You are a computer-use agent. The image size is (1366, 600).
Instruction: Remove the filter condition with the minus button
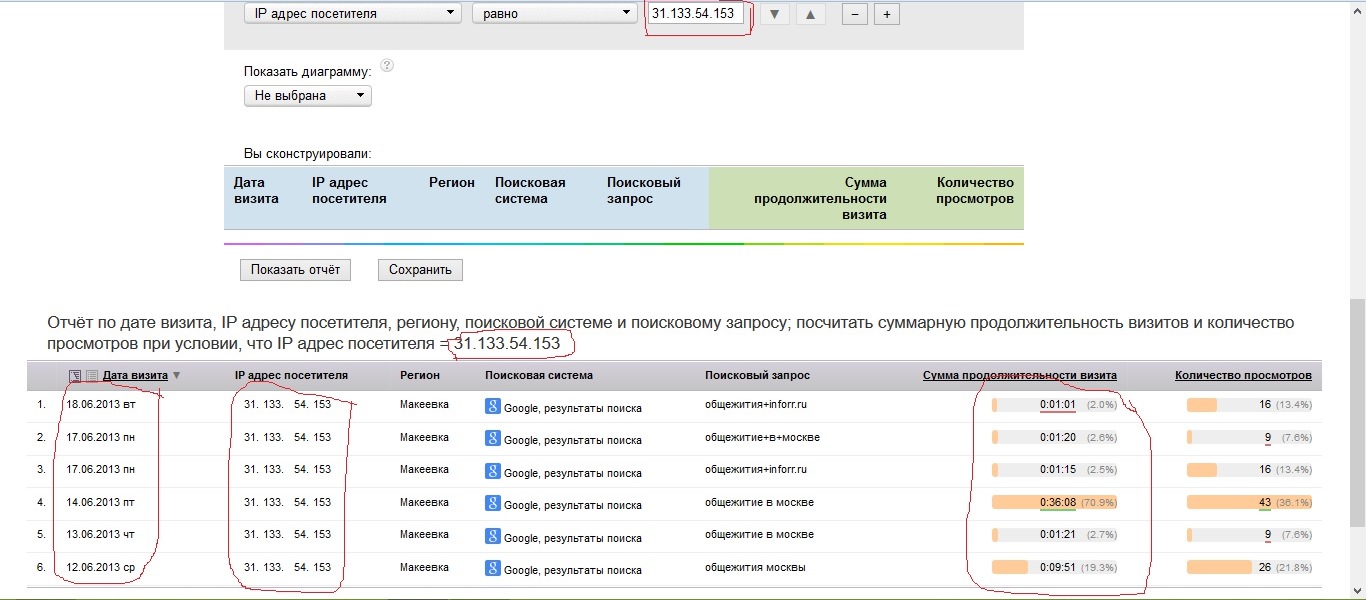855,14
